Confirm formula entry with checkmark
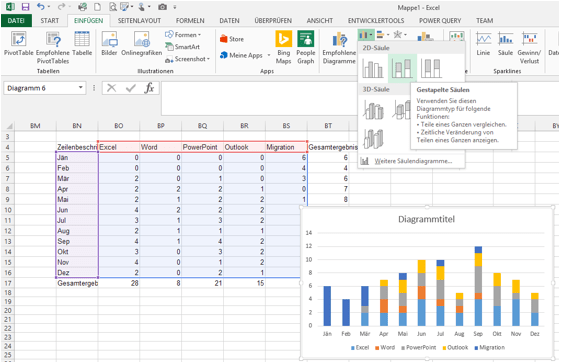 click(131, 88)
